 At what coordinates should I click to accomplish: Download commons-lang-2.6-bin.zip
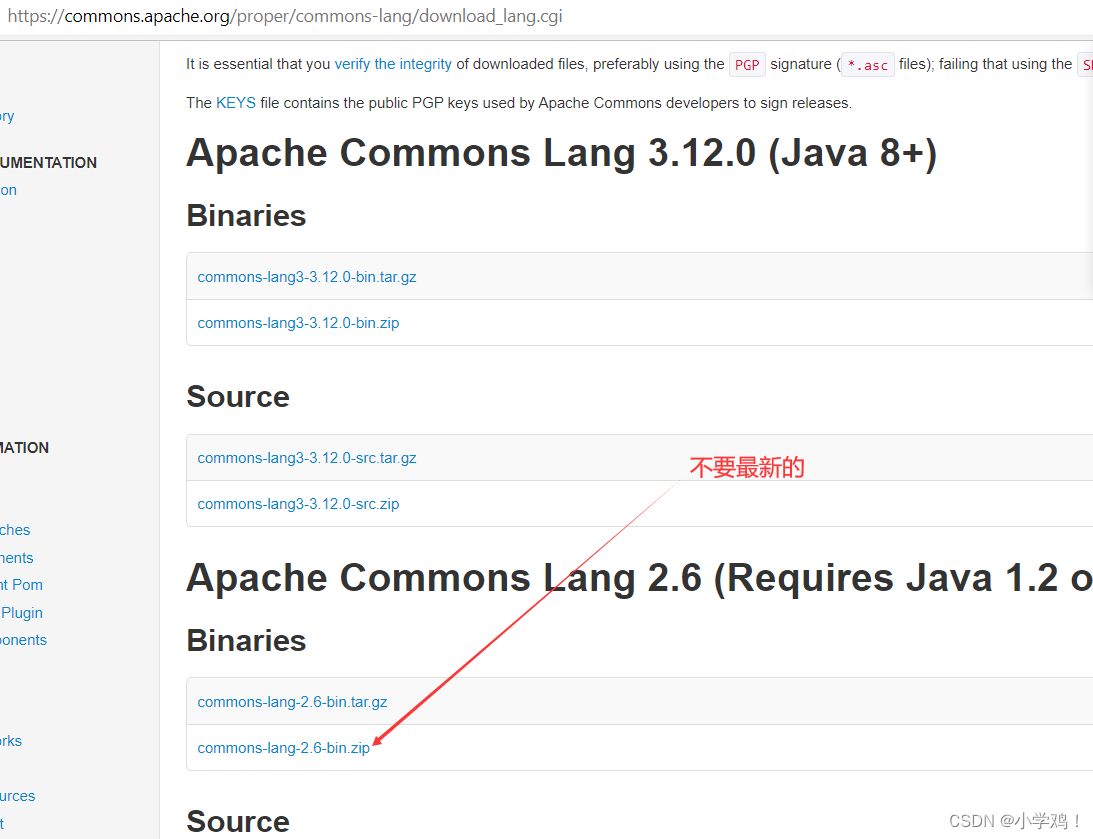tap(284, 748)
